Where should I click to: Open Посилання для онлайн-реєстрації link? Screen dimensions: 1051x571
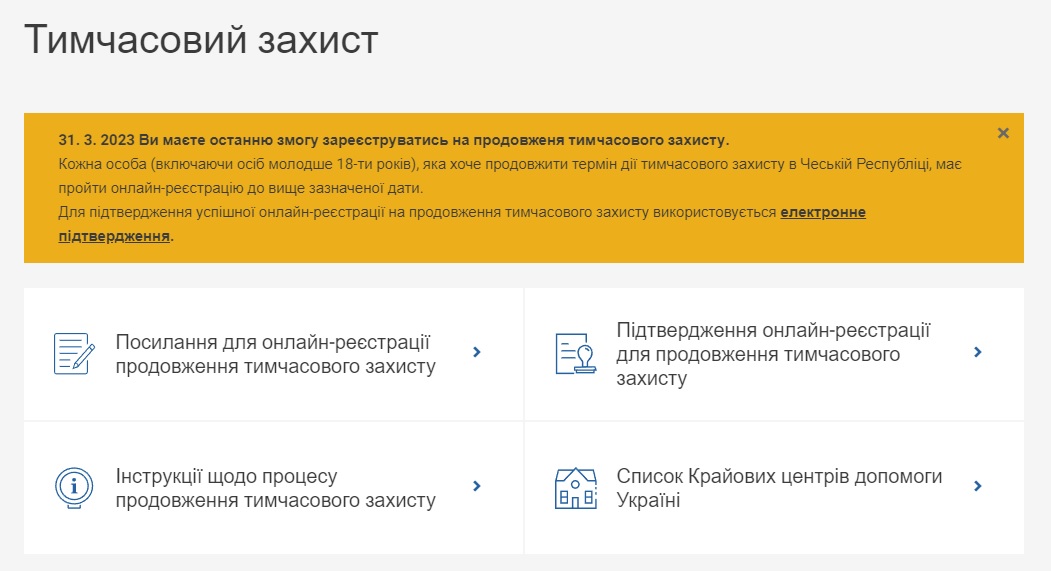[275, 354]
